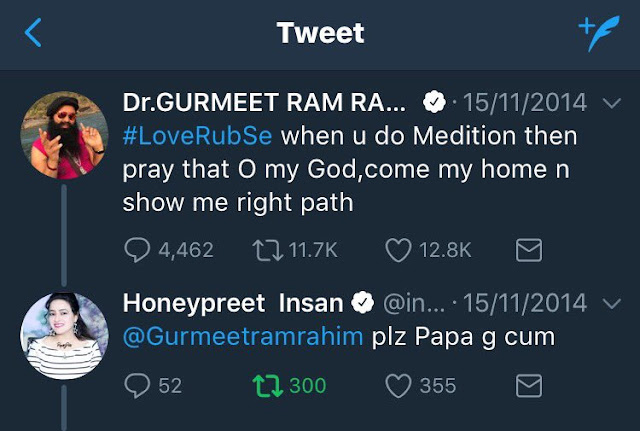Share the first tweet via direct message envelope
Image resolution: width=640 pixels, height=431 pixels.
pyautogui.click(x=528, y=250)
